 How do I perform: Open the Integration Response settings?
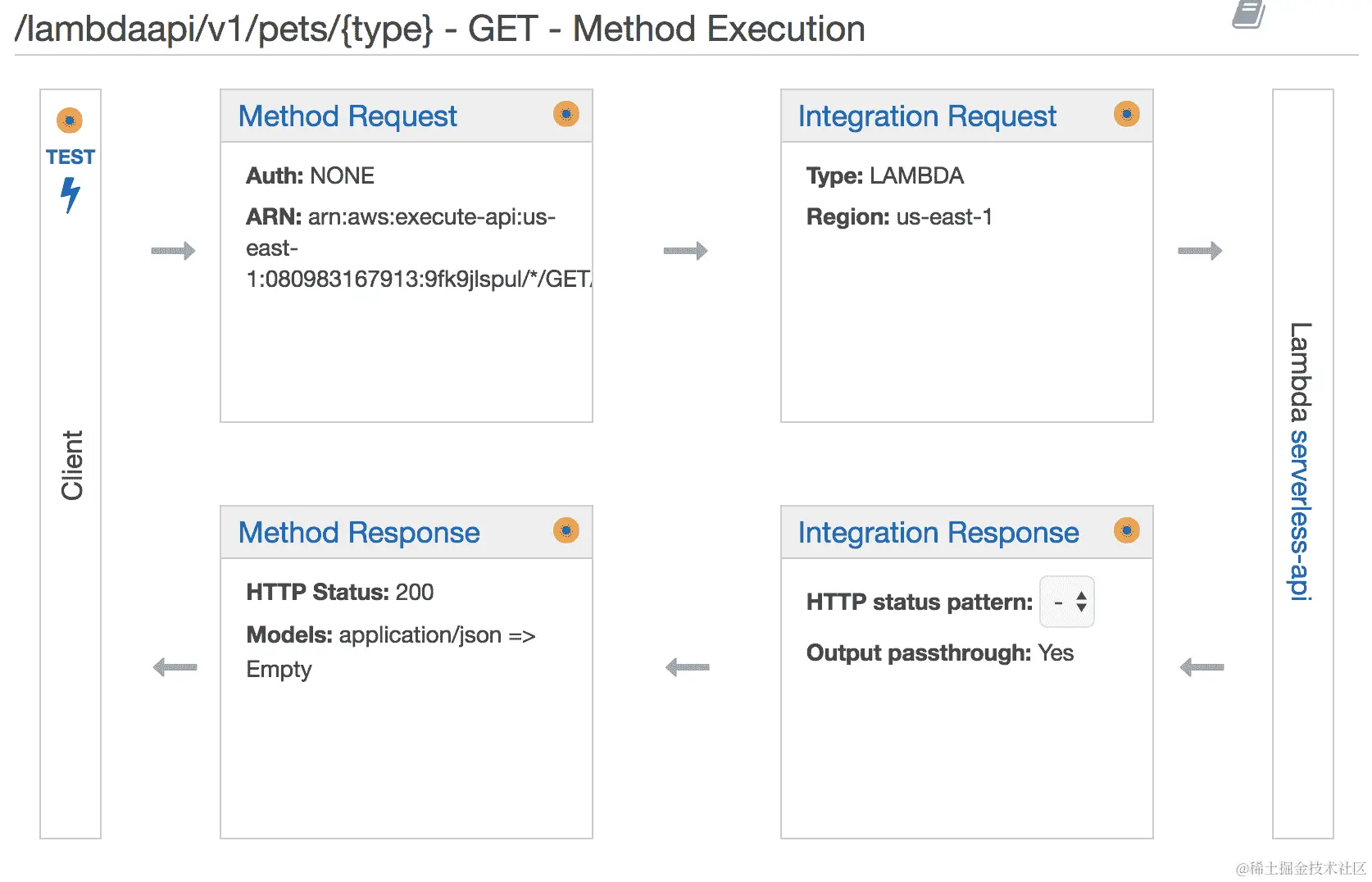938,533
